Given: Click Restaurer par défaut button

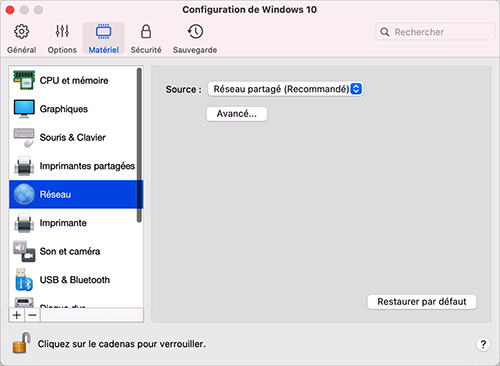Looking at the screenshot, I should pos(422,302).
